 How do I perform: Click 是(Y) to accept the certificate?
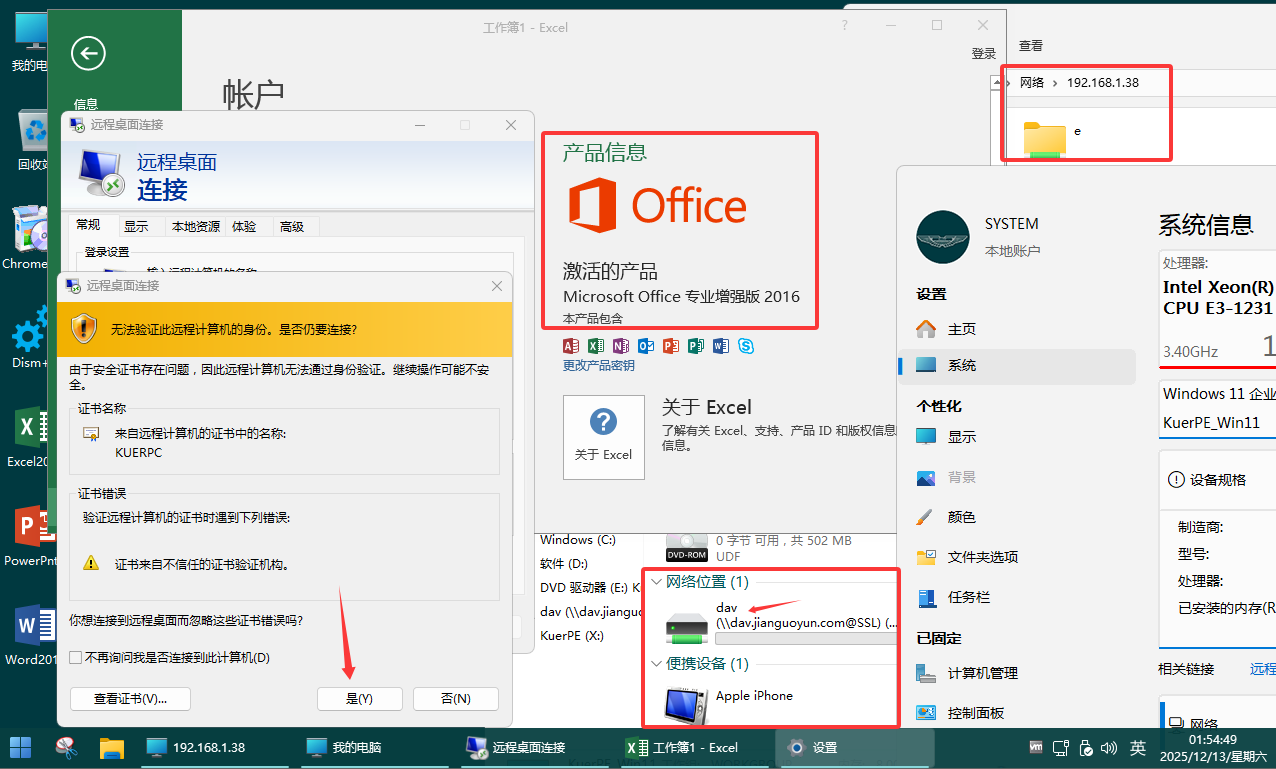coord(359,699)
